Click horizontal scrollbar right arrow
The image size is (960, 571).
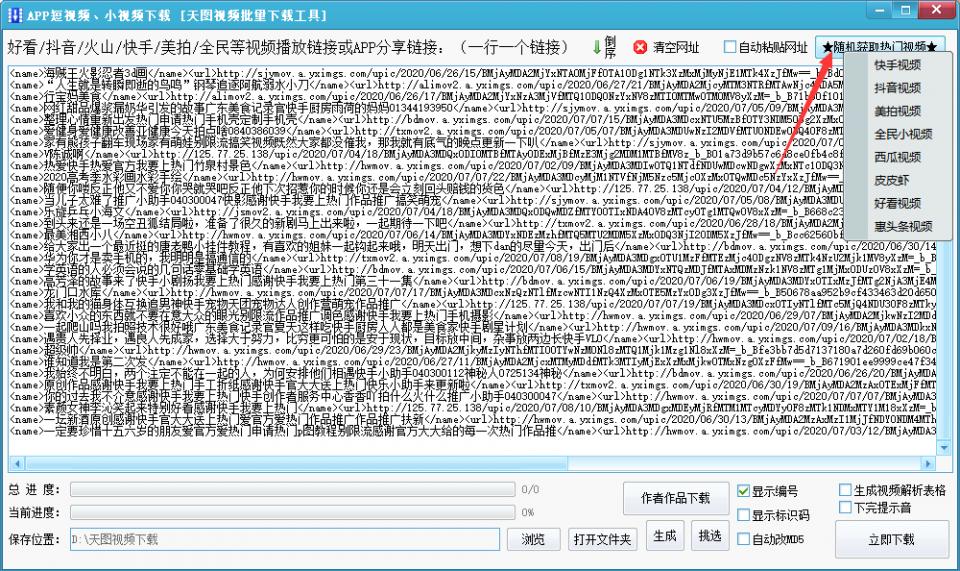(x=928, y=463)
